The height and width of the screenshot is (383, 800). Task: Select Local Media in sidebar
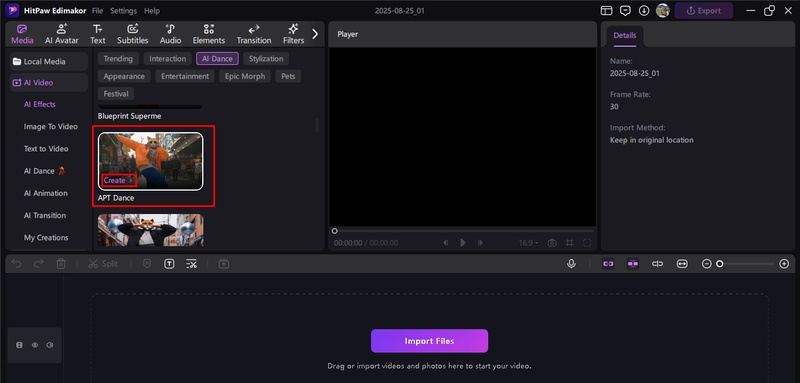pos(49,62)
